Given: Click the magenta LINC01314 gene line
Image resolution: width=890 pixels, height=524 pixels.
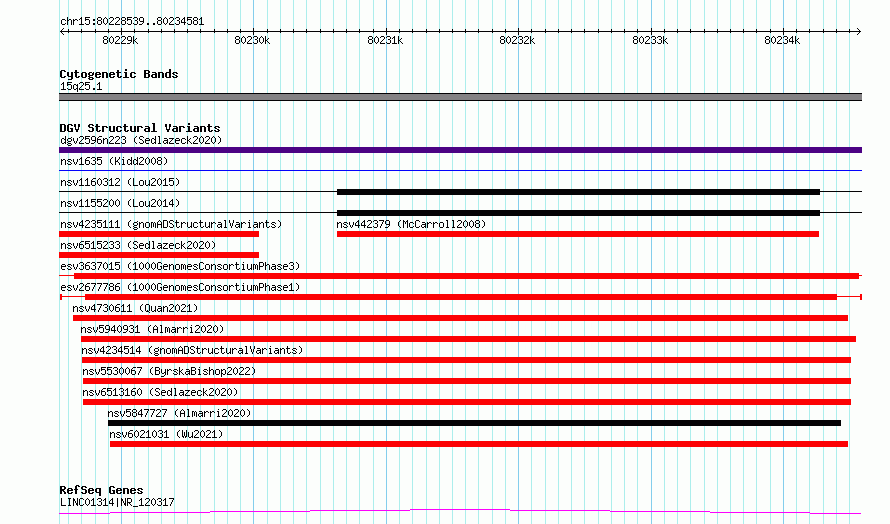Looking at the screenshot, I should tap(460, 512).
